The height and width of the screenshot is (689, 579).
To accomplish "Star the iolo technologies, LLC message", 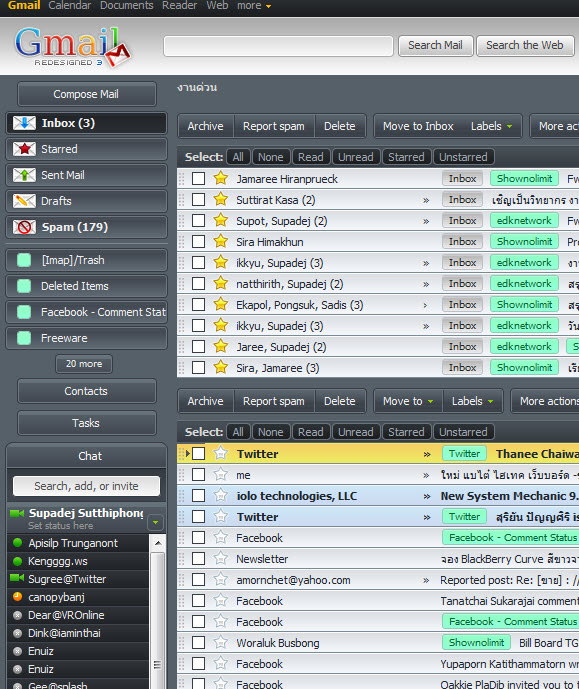I will pyautogui.click(x=221, y=496).
